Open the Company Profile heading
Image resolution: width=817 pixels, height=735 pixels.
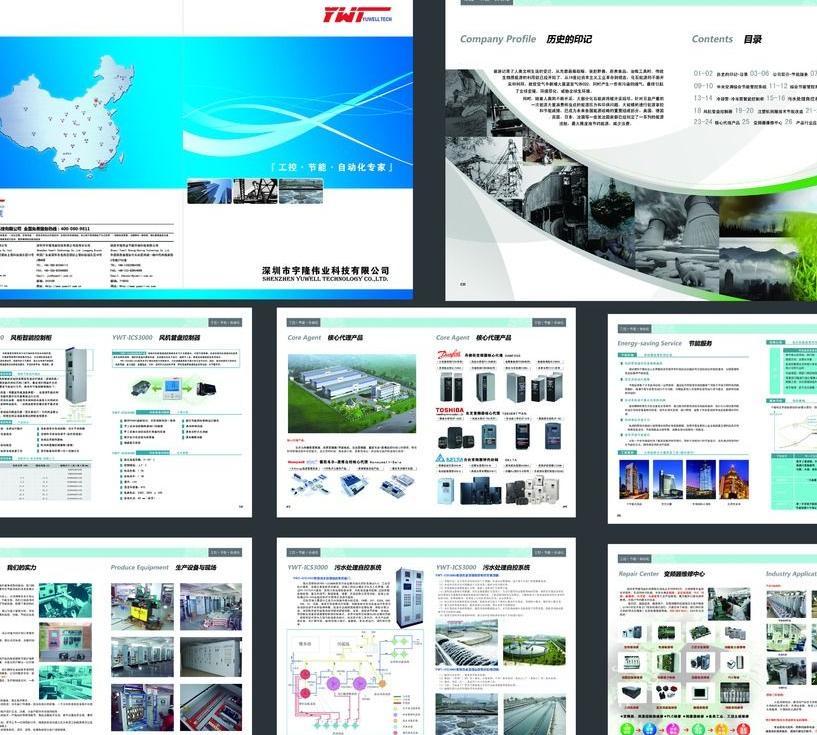[x=497, y=39]
